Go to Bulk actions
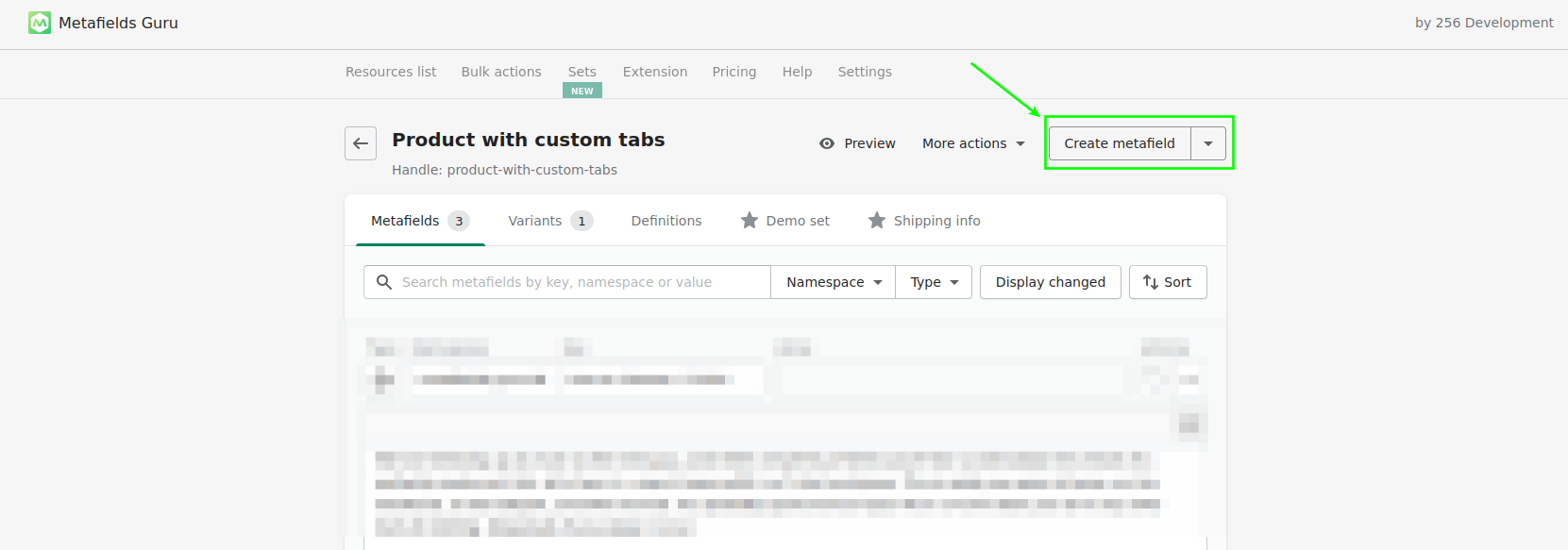The height and width of the screenshot is (550, 1568). (x=501, y=72)
